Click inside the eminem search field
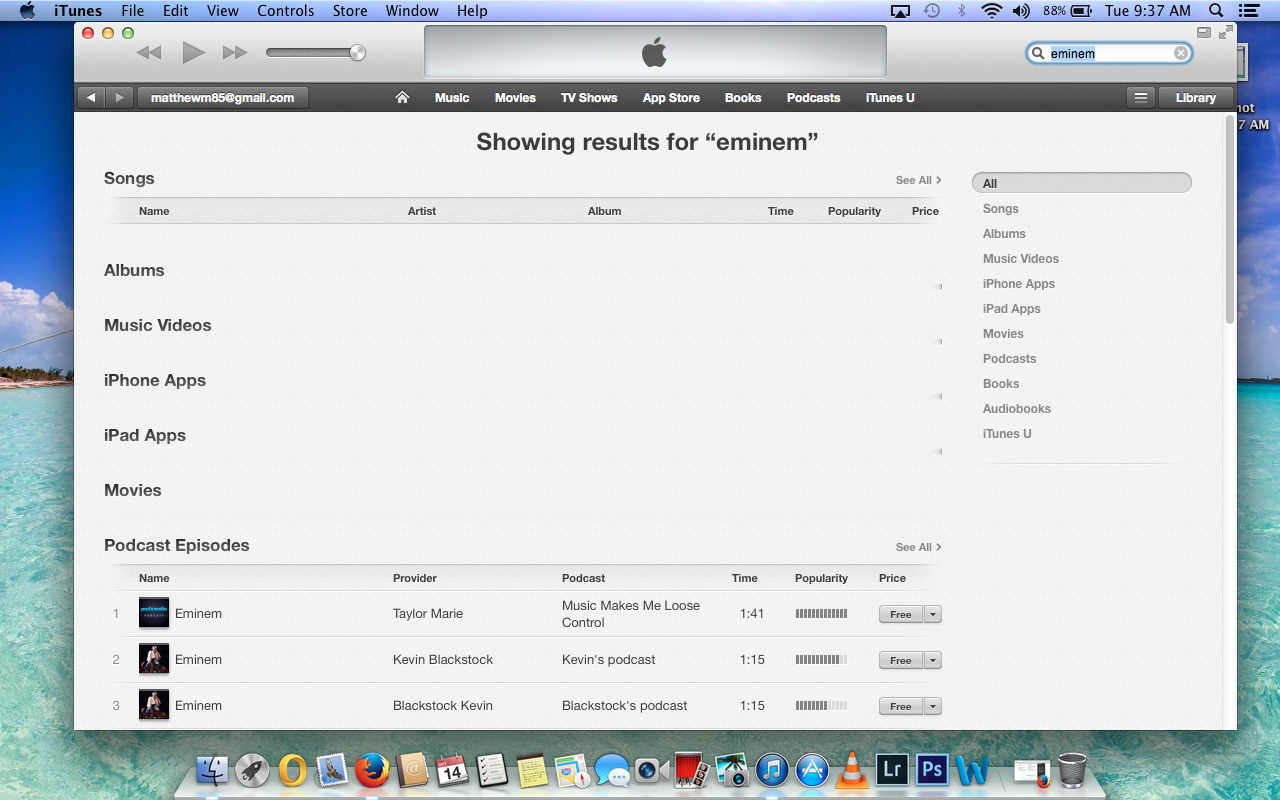 (x=1110, y=53)
